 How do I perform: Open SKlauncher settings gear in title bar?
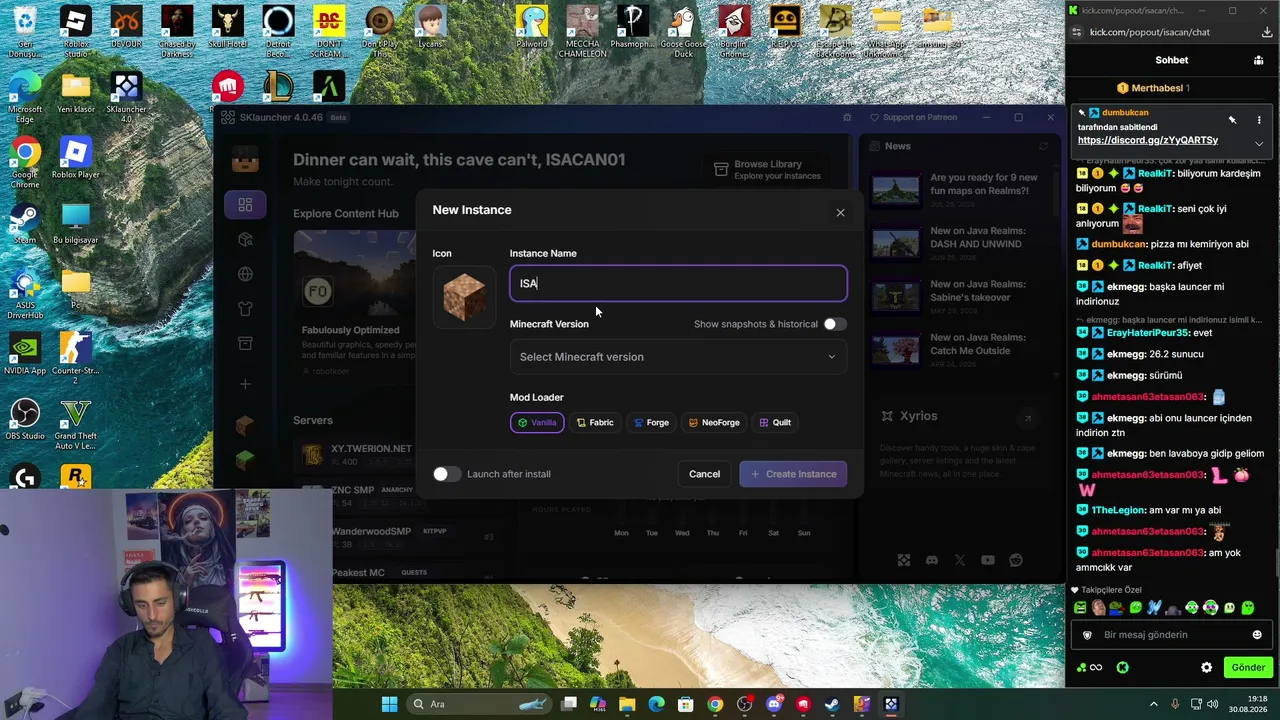tap(847, 117)
